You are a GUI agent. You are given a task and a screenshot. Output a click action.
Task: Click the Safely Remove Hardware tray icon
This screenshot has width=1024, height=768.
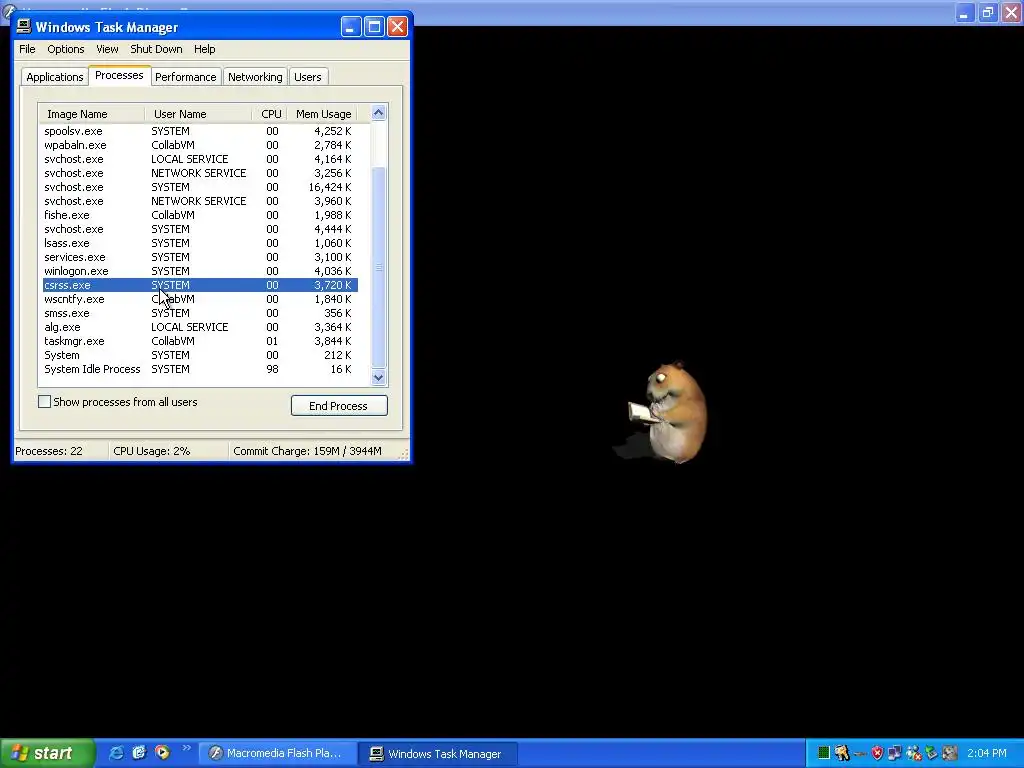(931, 753)
